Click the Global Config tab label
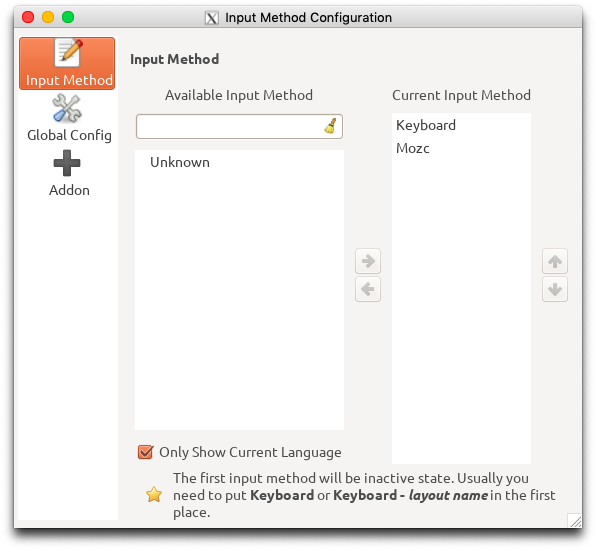 click(69, 135)
